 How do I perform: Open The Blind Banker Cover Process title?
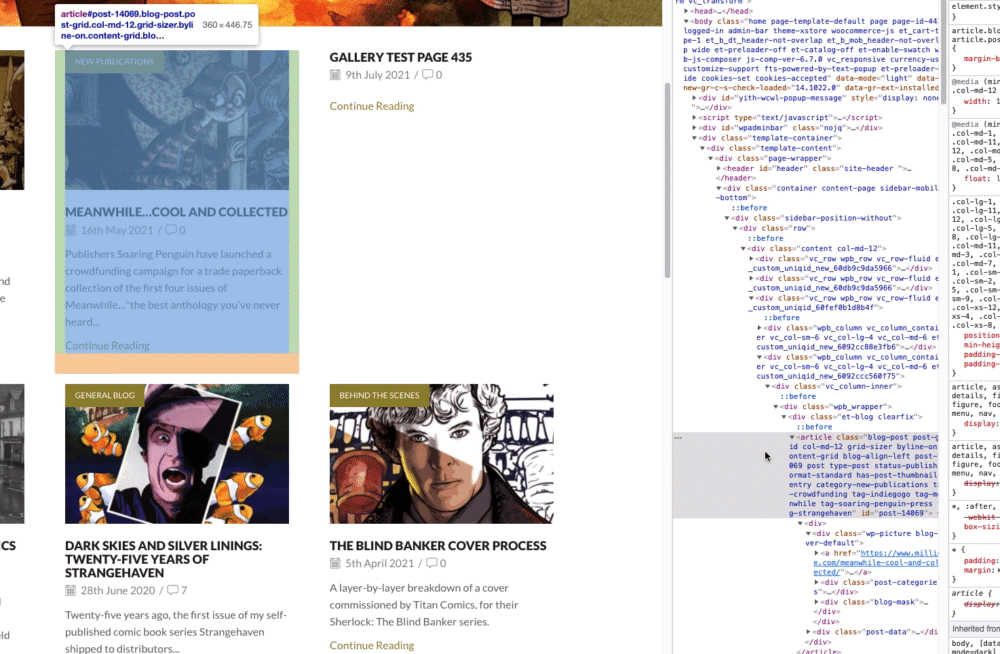pyautogui.click(x=438, y=546)
